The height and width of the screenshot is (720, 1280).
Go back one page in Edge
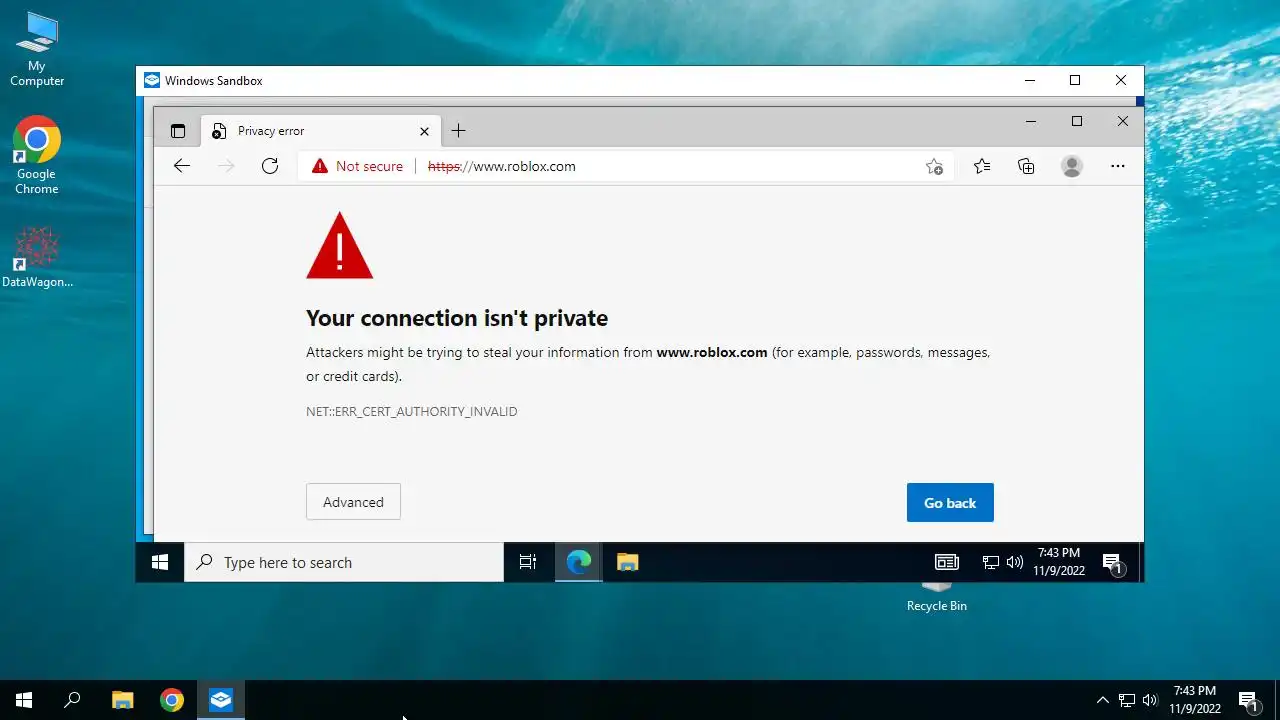click(182, 166)
